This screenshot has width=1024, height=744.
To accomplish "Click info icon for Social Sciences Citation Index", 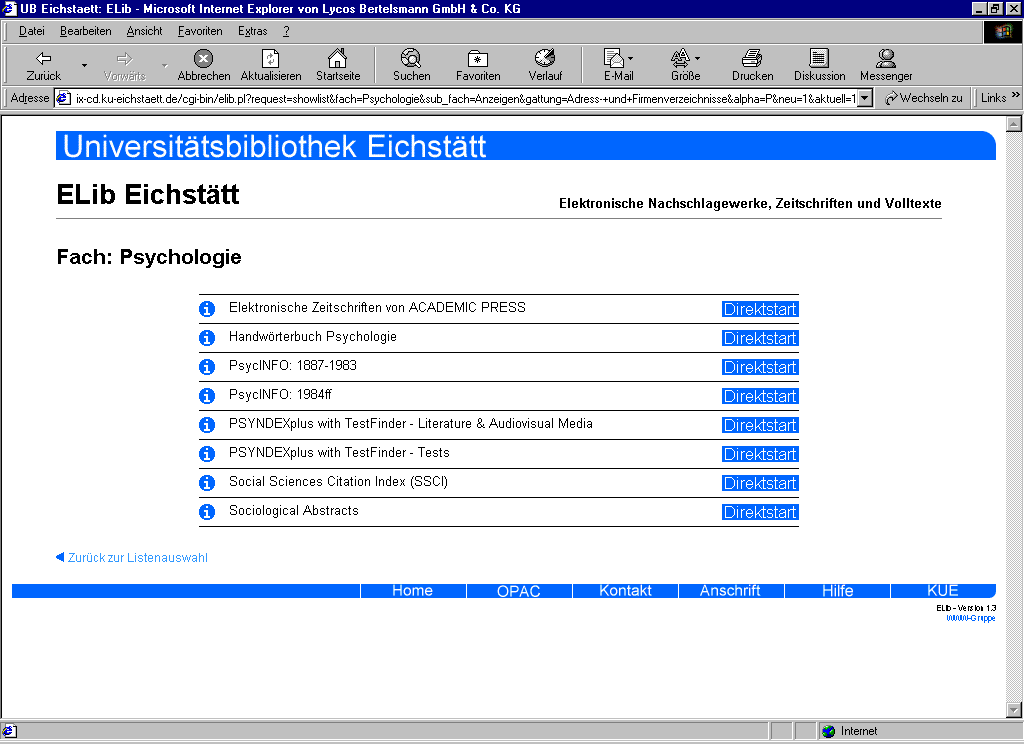I will point(207,483).
